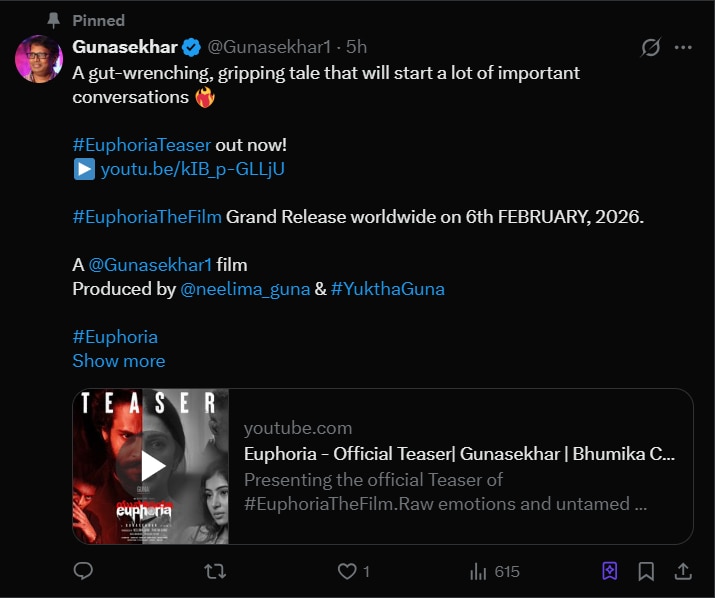
Task: Expand the tweet with Show more
Action: (x=119, y=361)
